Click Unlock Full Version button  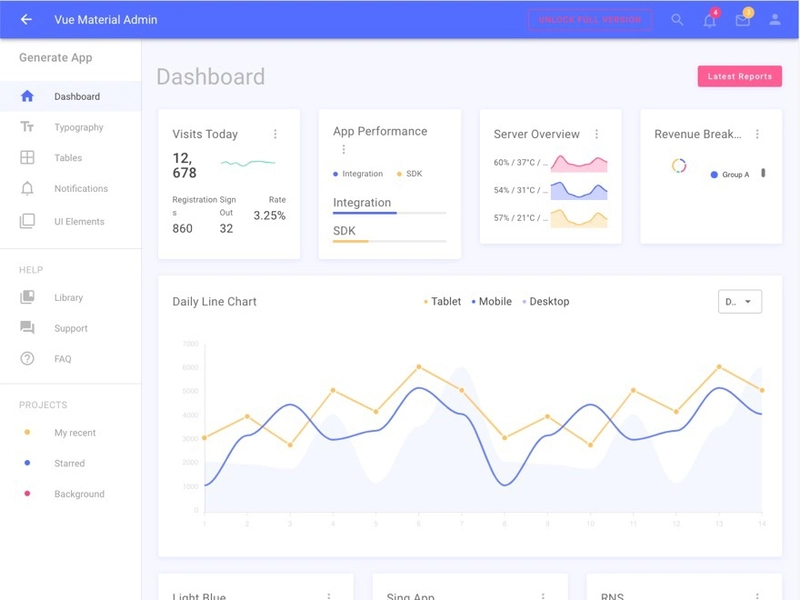[x=590, y=20]
